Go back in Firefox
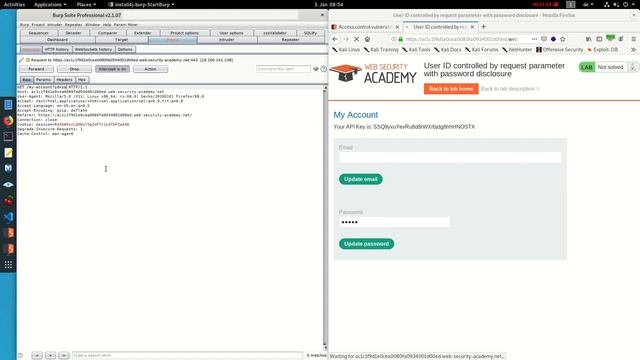Screen dimensions: 640x360 [x=335, y=39]
